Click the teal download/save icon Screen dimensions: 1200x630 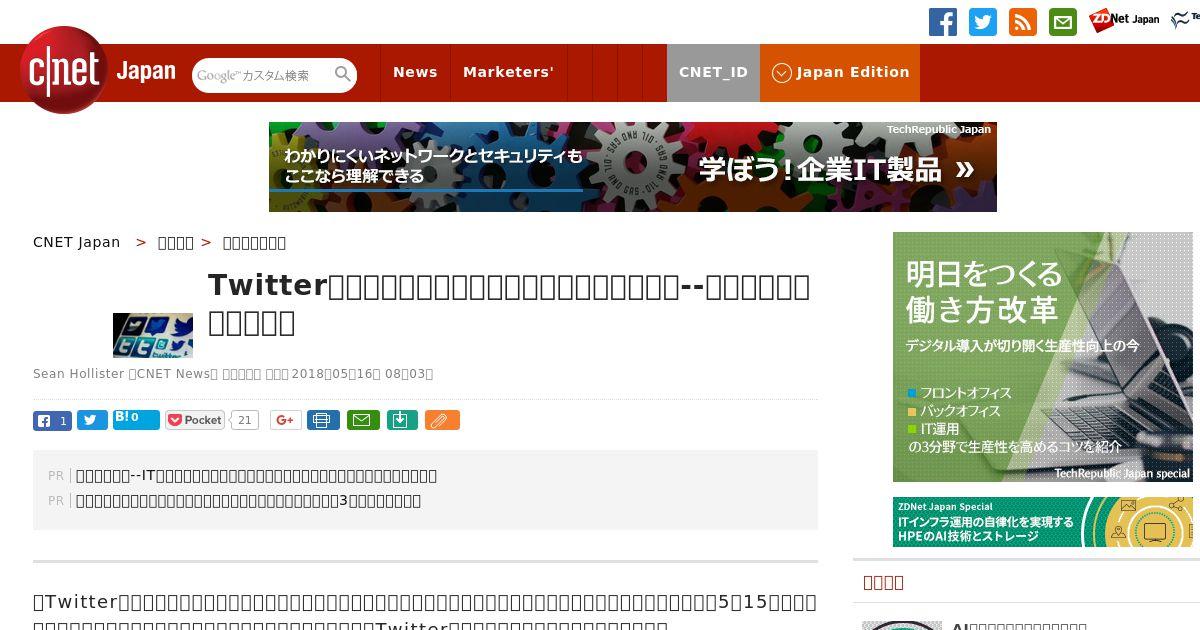(x=401, y=420)
